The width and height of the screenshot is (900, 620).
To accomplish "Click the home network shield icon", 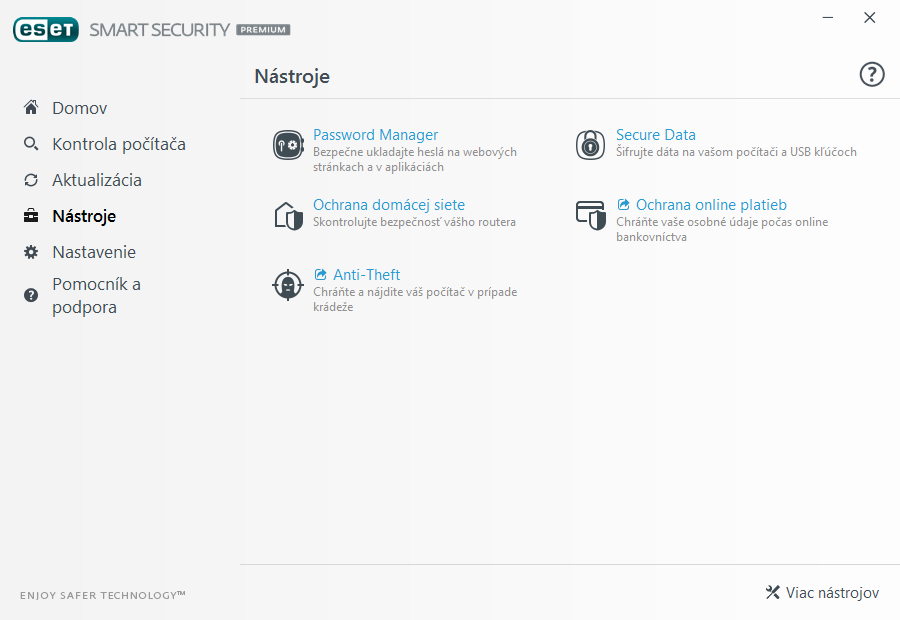I will (288, 216).
